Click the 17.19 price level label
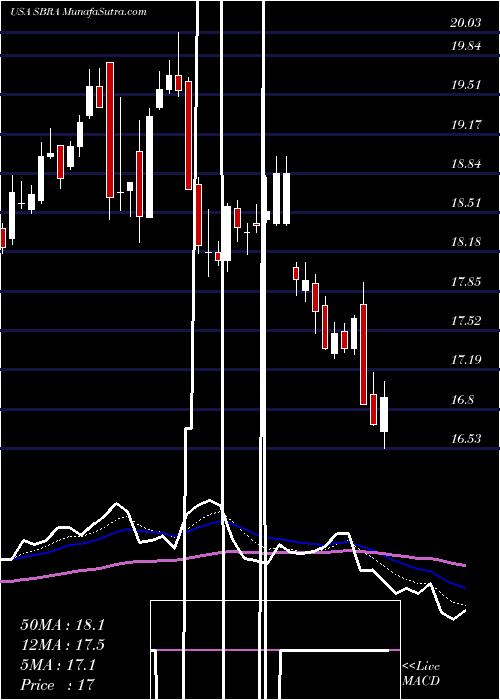500x700 pixels. [466, 360]
